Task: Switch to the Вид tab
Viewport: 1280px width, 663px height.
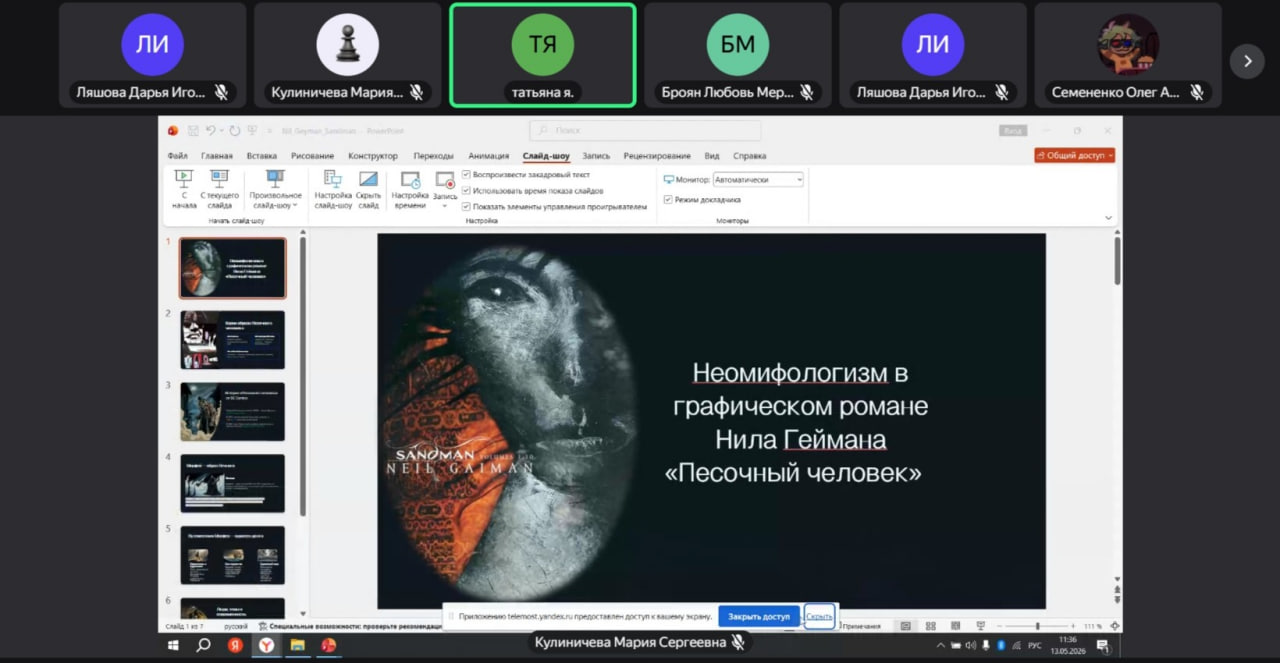Action: coord(712,156)
